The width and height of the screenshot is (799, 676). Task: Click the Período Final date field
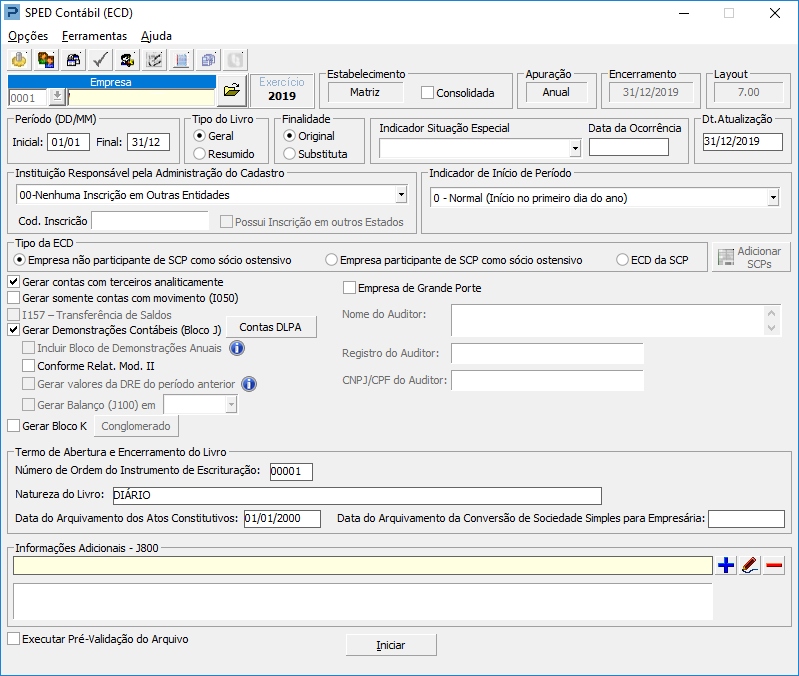pyautogui.click(x=148, y=142)
